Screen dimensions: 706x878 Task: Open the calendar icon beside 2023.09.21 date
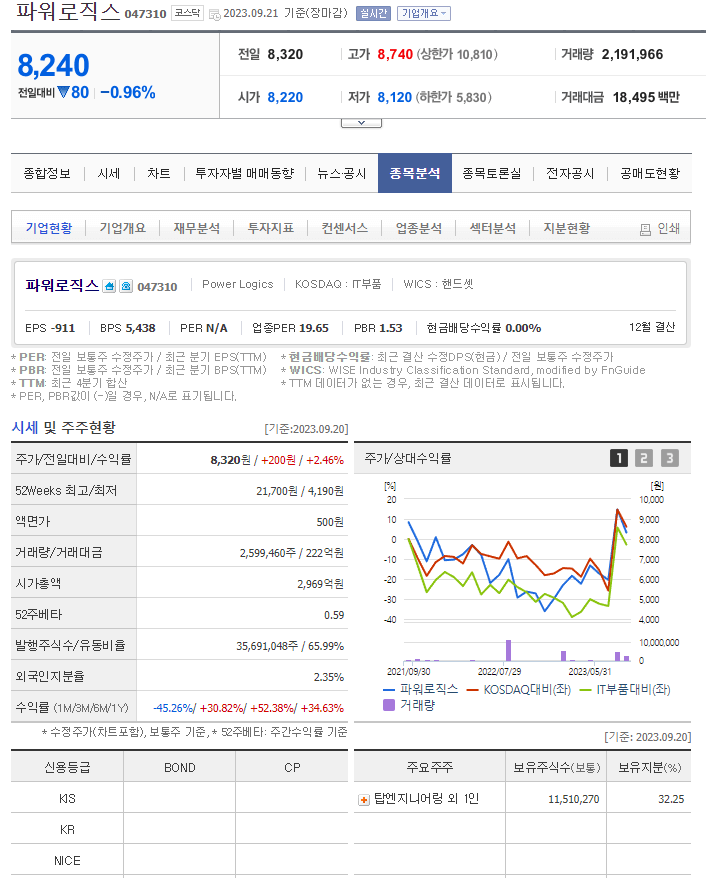pos(214,15)
